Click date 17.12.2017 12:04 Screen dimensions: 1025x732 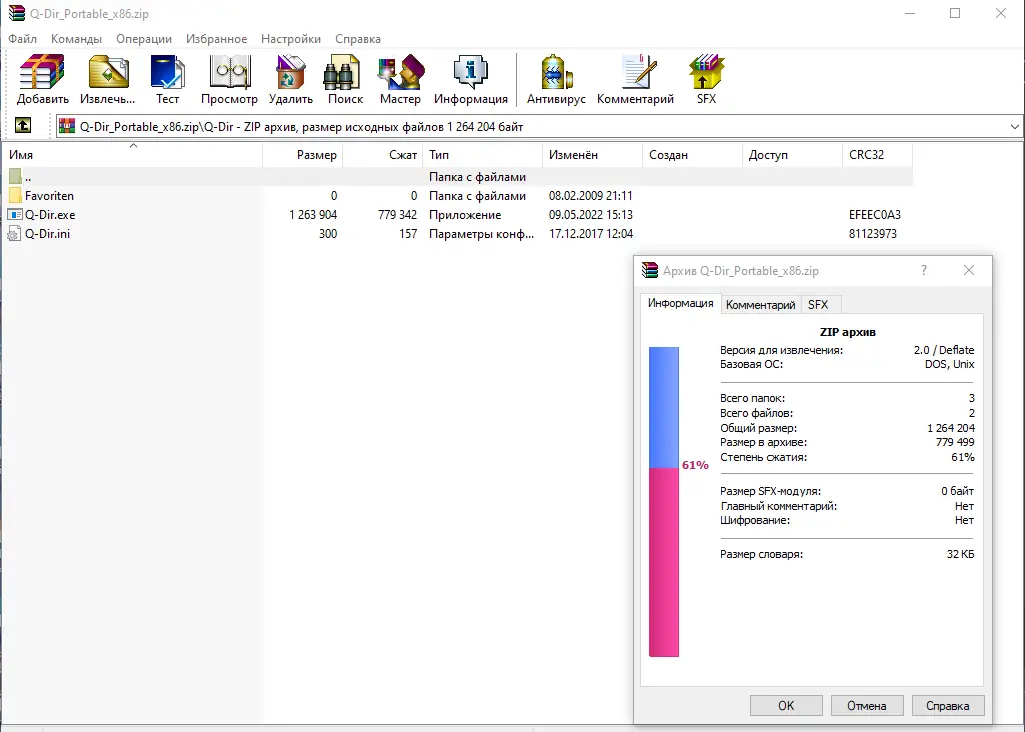591,233
